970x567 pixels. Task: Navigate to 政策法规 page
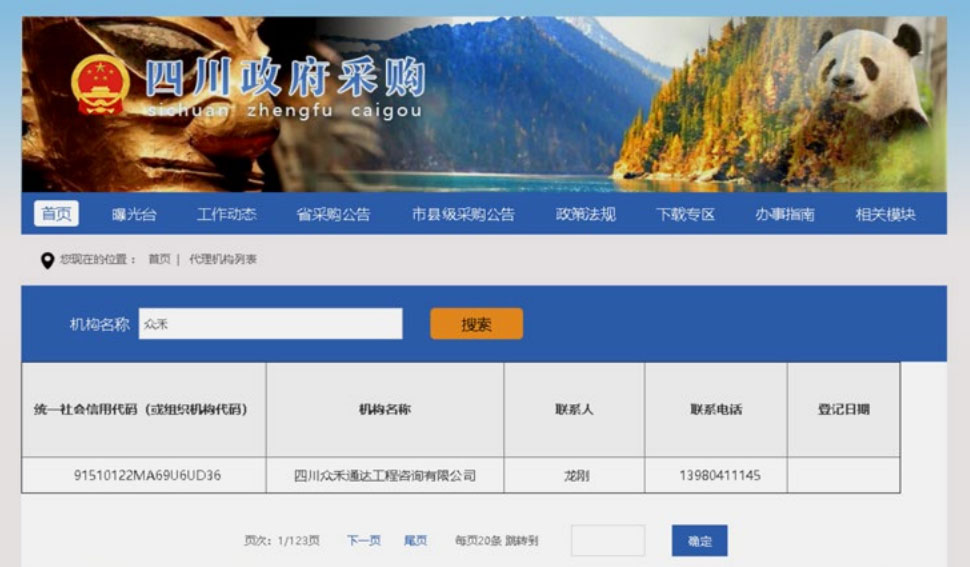tap(586, 214)
